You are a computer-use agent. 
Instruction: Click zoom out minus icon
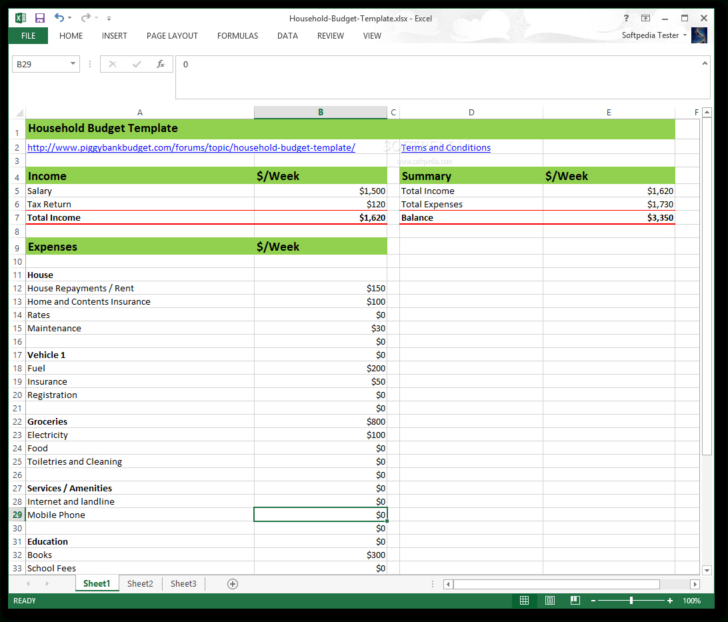593,601
